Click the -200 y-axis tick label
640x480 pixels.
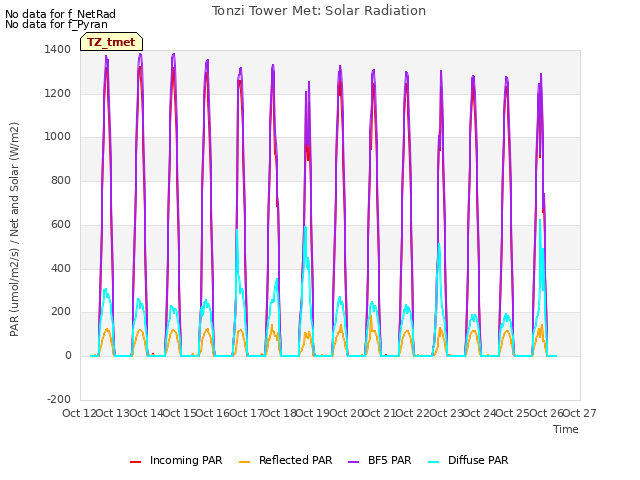(59, 399)
